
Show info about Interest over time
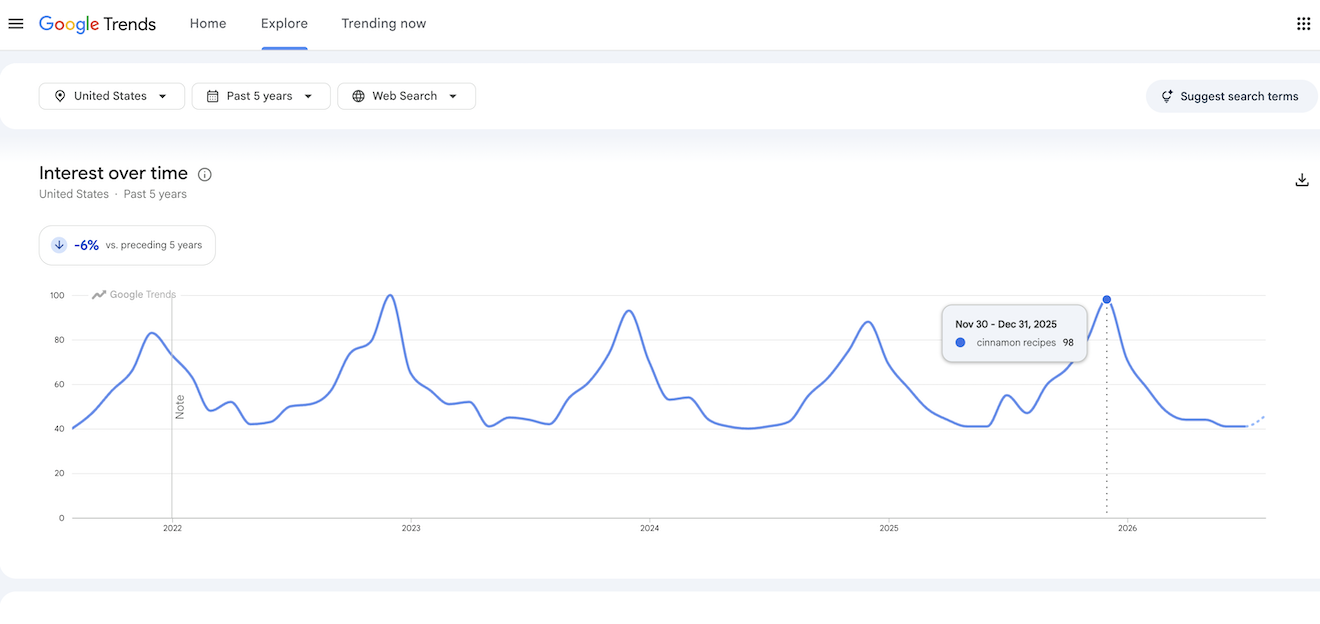click(x=205, y=174)
